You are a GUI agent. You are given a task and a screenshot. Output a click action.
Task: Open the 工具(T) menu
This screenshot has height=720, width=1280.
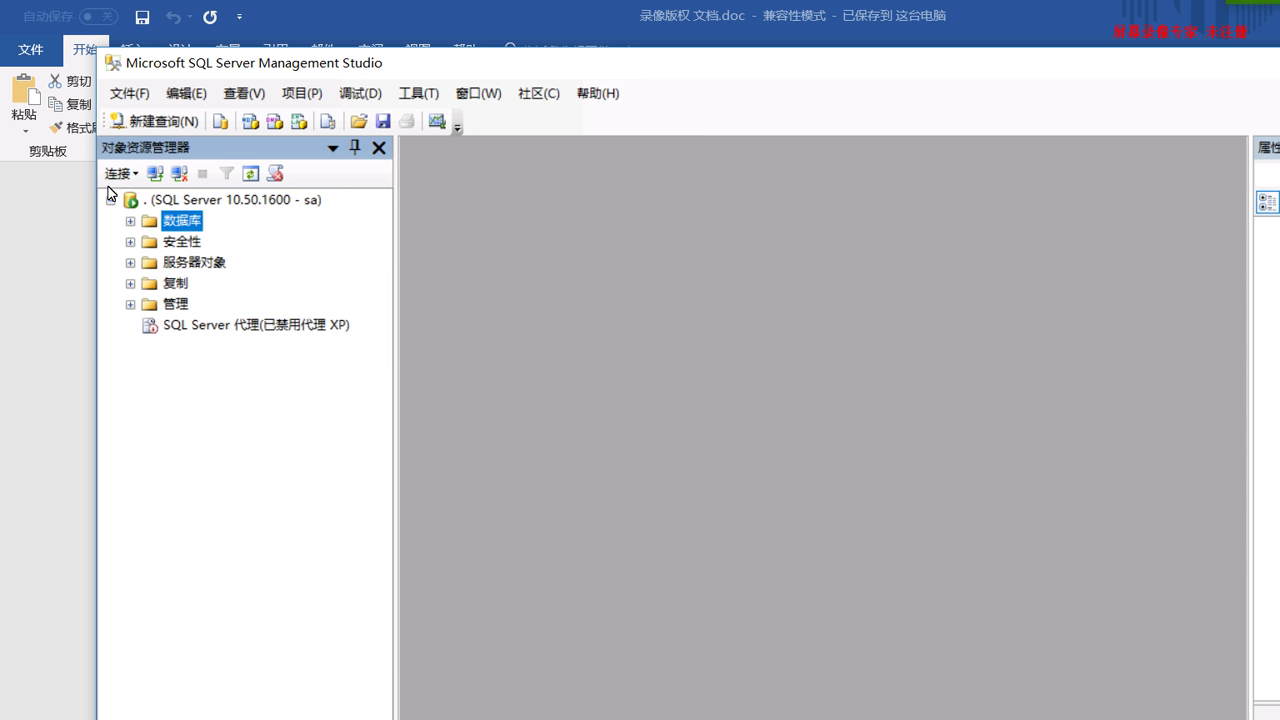418,93
